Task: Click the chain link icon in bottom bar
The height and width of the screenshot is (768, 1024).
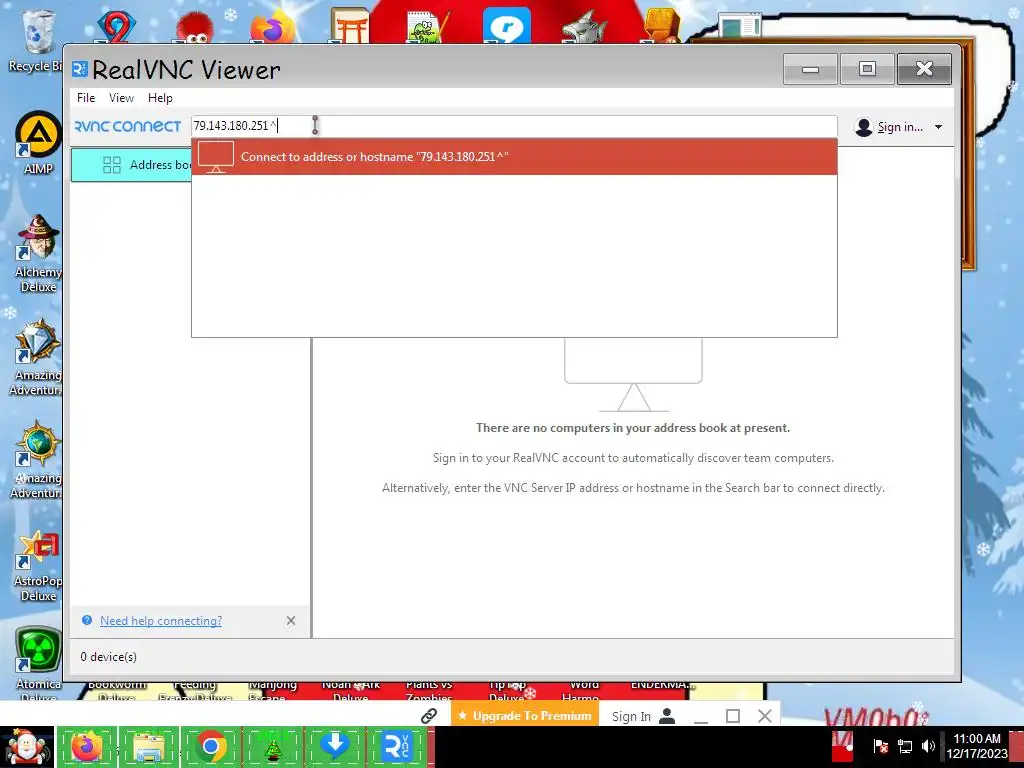Action: point(429,716)
